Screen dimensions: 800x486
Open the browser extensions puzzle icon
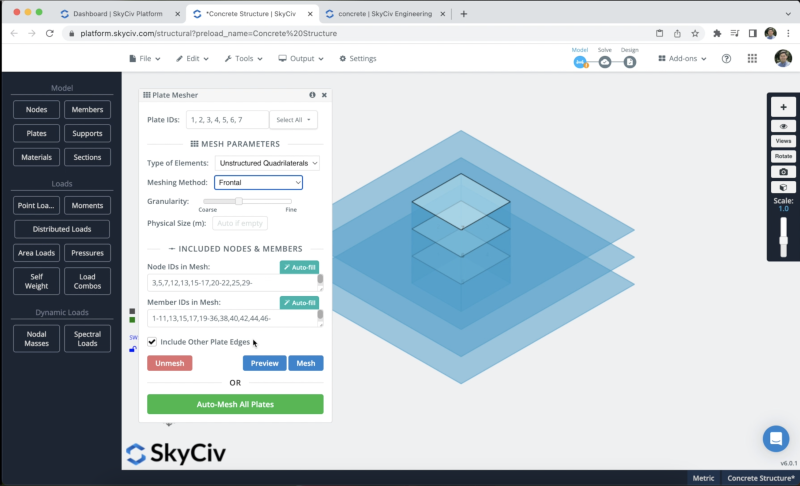click(x=717, y=33)
